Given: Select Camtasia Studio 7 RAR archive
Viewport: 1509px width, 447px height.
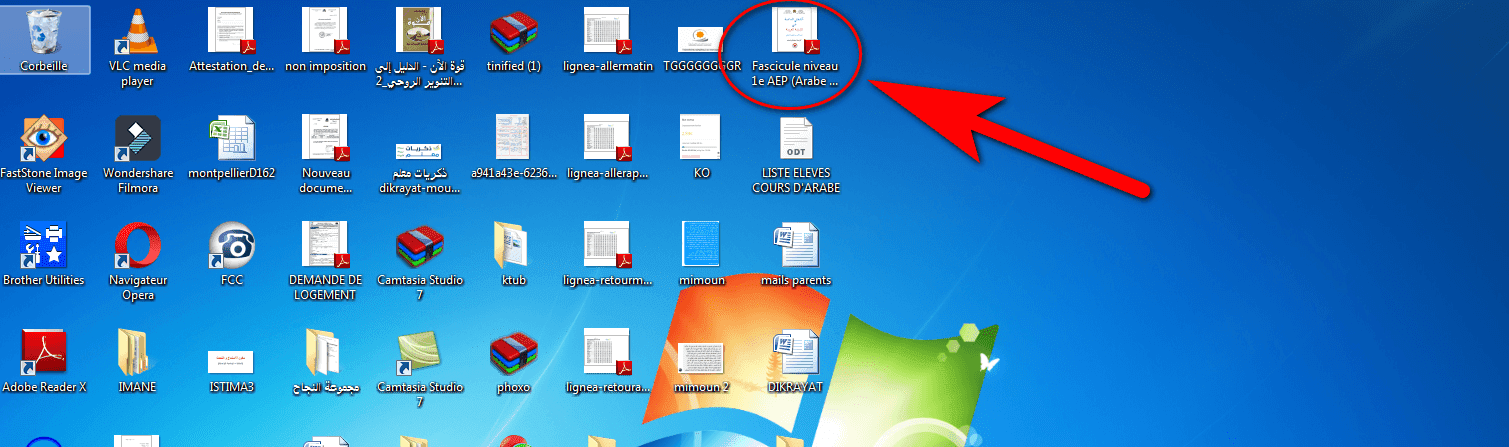Looking at the screenshot, I should pos(419,261).
